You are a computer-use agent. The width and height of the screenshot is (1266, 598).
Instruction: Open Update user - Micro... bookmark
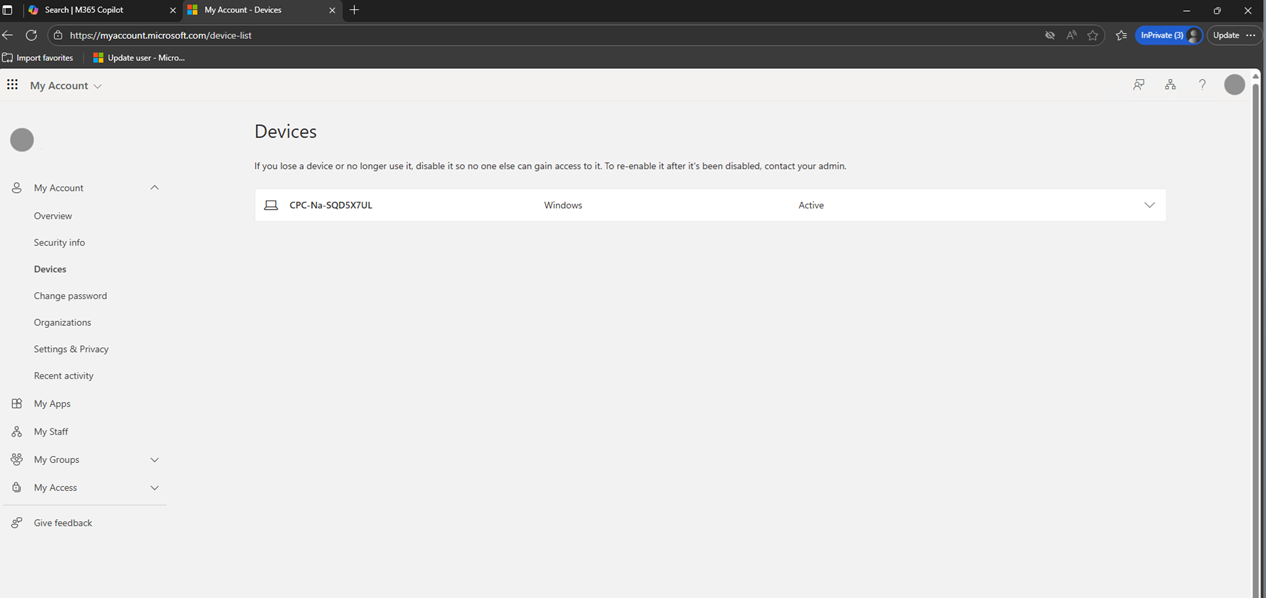click(139, 58)
